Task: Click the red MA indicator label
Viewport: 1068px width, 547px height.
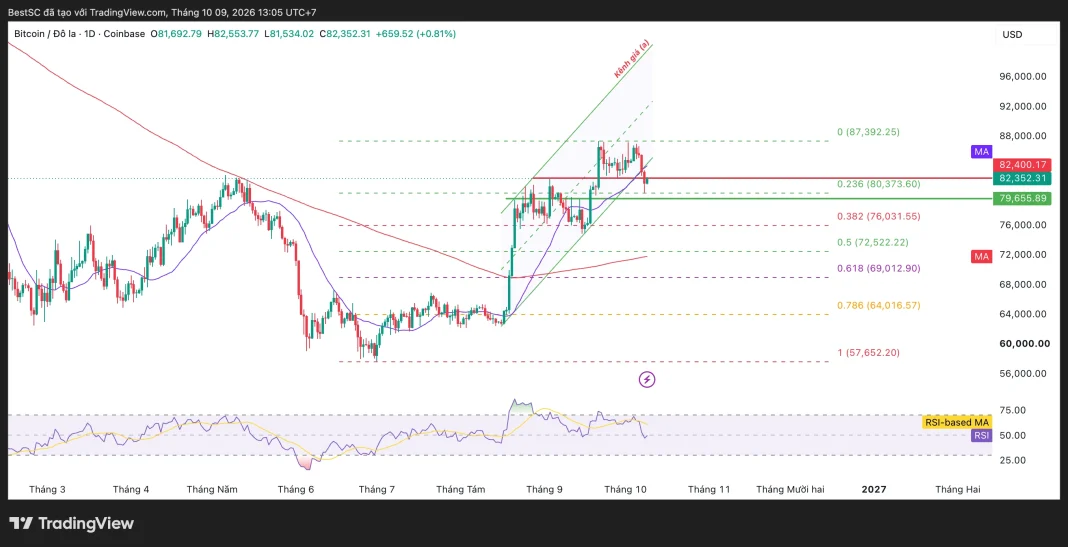Action: tap(981, 256)
